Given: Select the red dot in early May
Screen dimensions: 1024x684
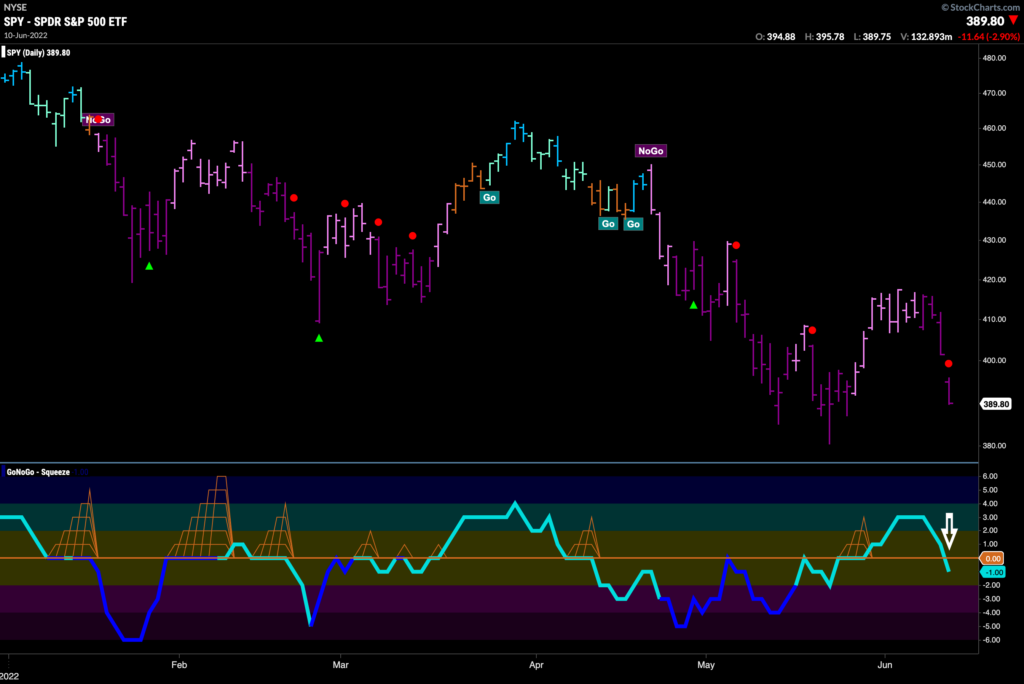Looking at the screenshot, I should coord(736,245).
